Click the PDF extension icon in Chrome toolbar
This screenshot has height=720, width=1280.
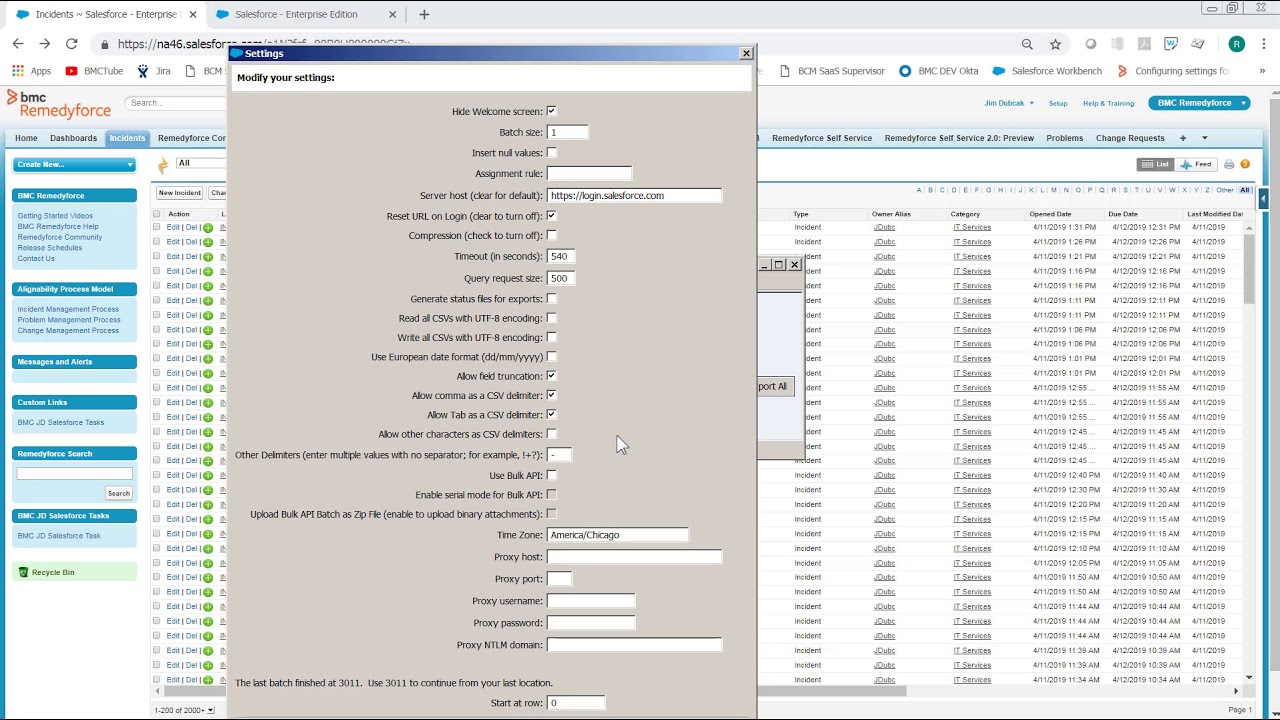pos(1144,44)
